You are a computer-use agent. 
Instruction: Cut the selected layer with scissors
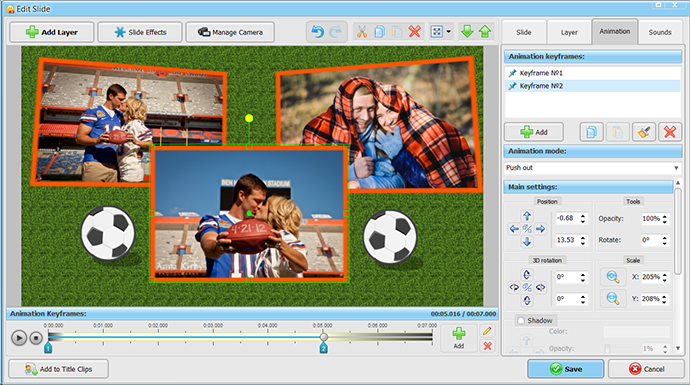click(362, 32)
